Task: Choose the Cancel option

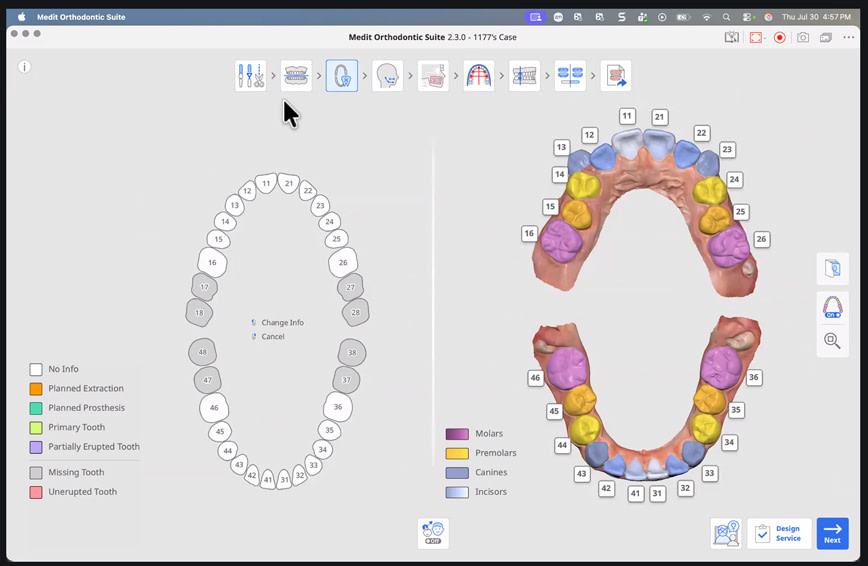Action: click(x=273, y=336)
